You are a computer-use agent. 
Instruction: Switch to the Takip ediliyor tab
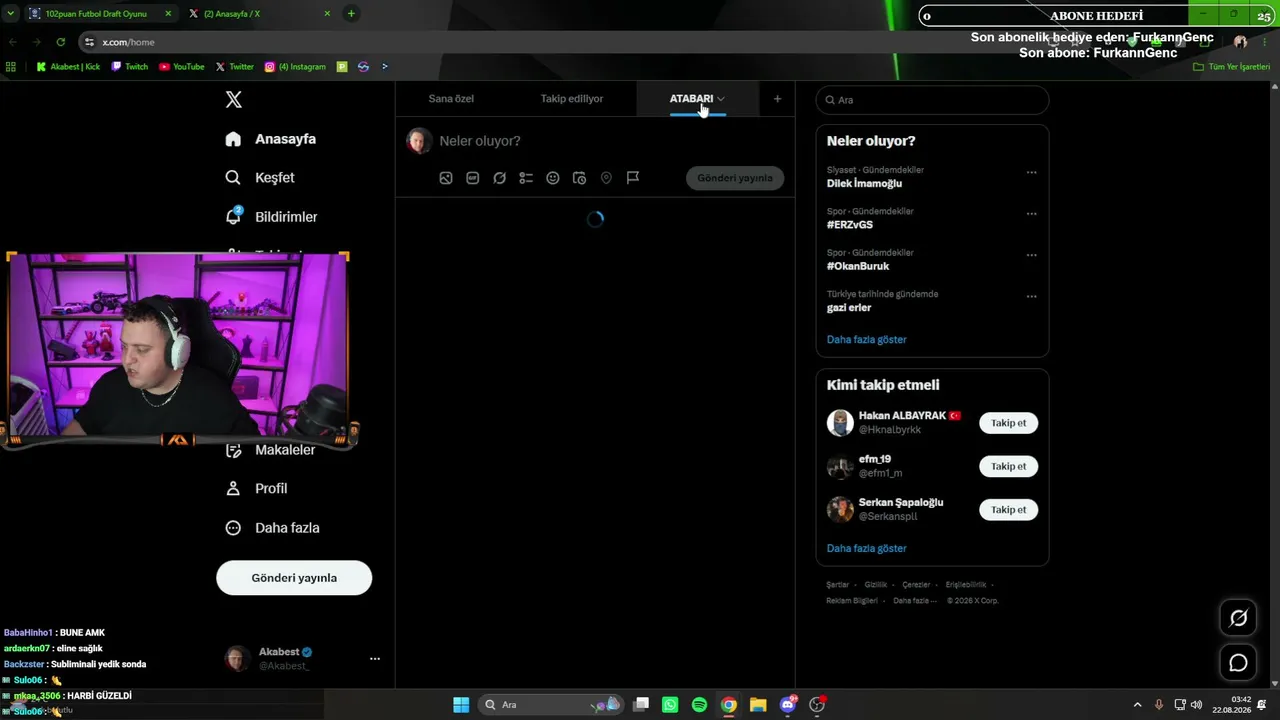(572, 99)
